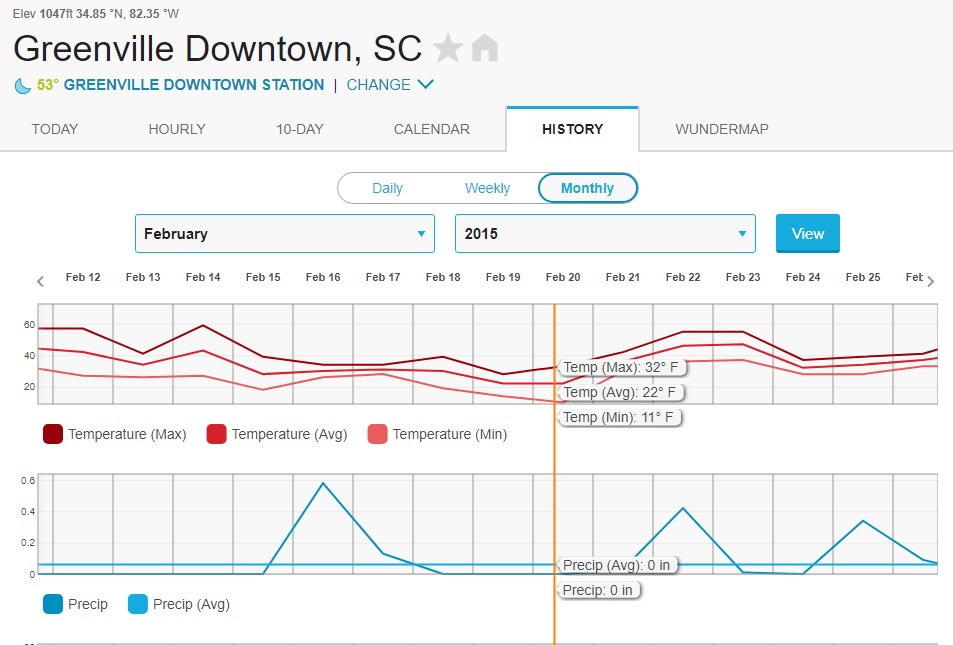
Task: Click the Precip (Avg) legend icon
Action: (x=139, y=604)
